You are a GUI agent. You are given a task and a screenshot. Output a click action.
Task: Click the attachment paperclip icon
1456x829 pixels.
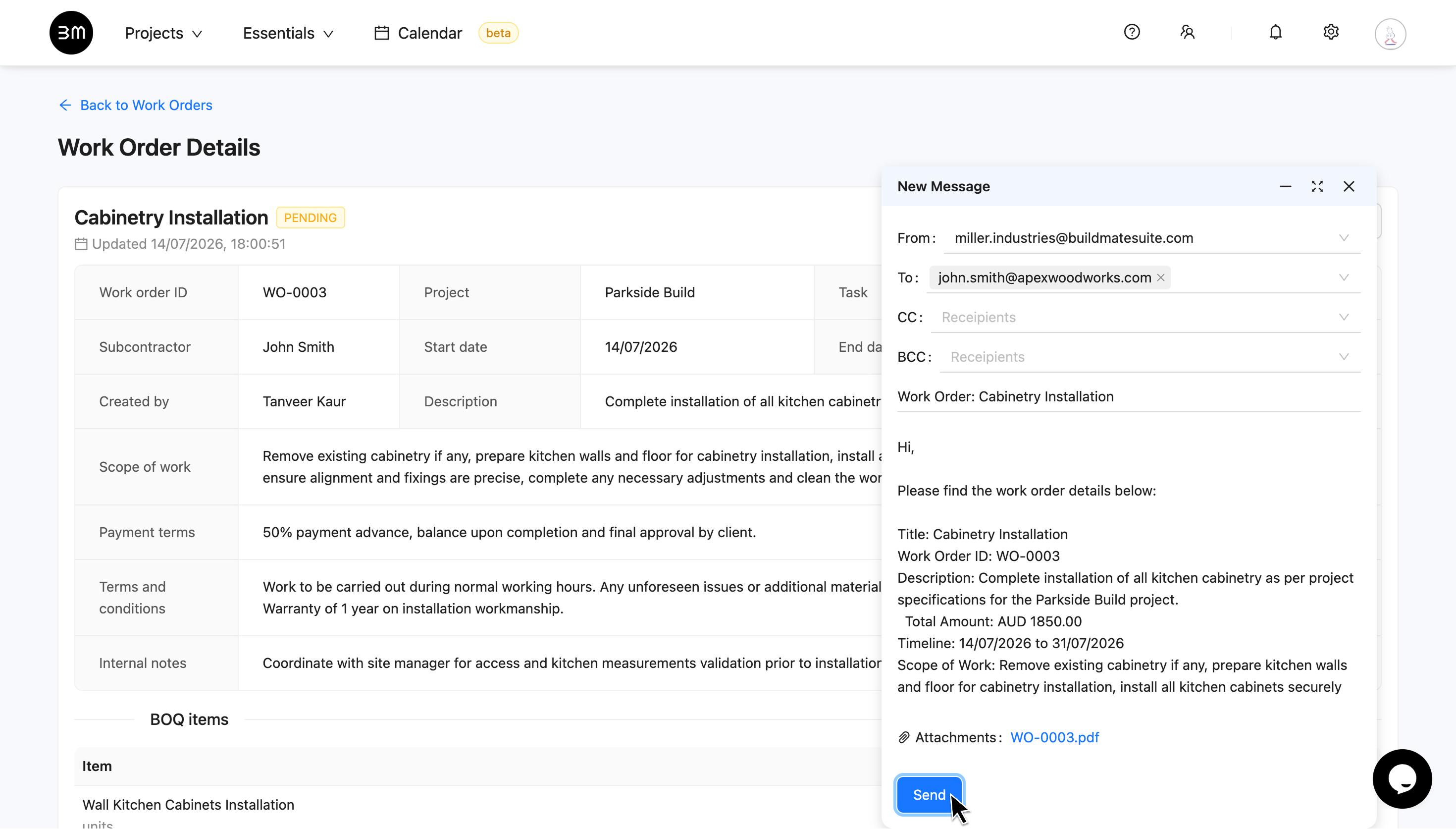click(903, 737)
